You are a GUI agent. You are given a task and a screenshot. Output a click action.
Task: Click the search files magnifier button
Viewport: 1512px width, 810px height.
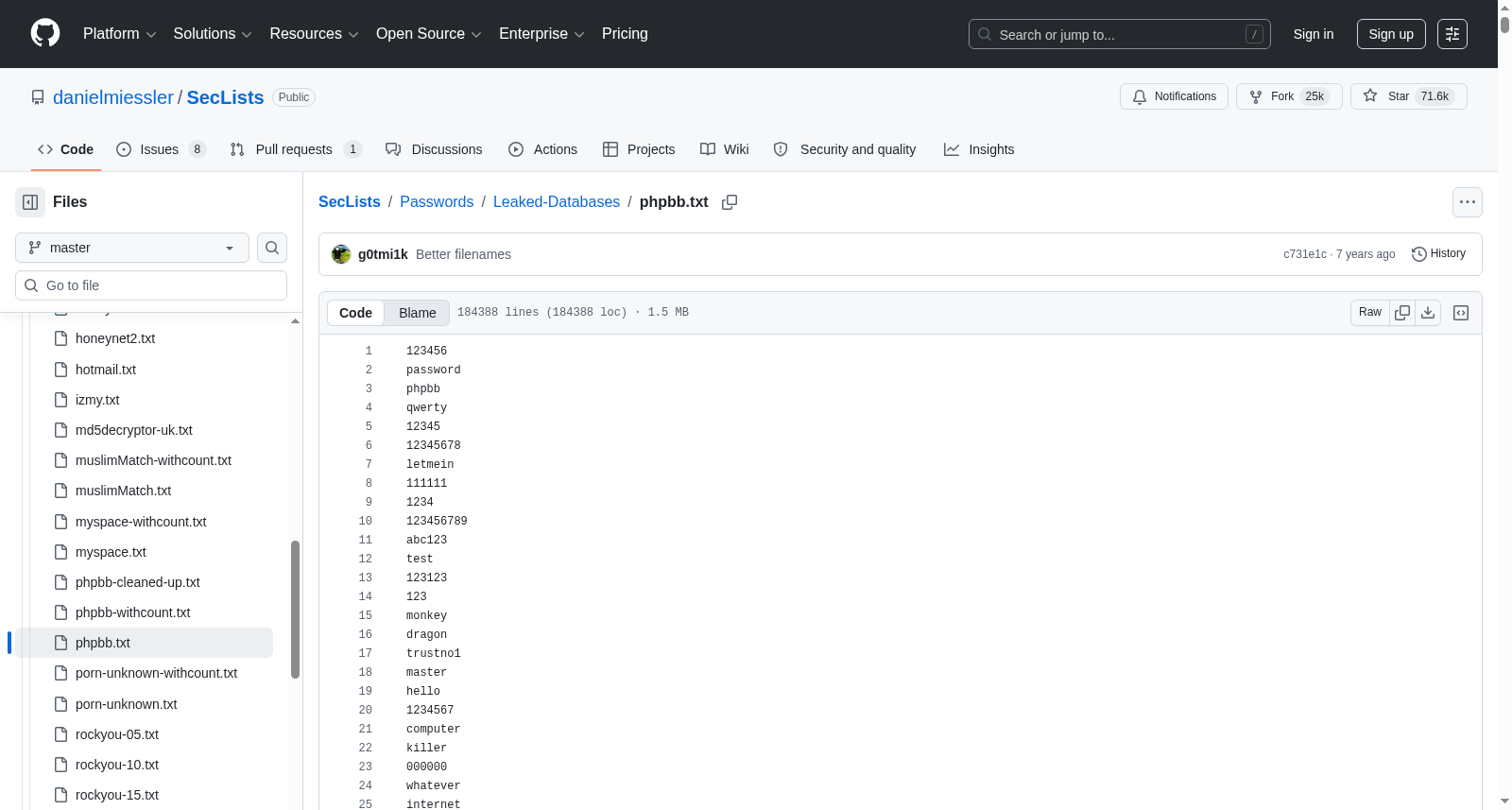272,248
